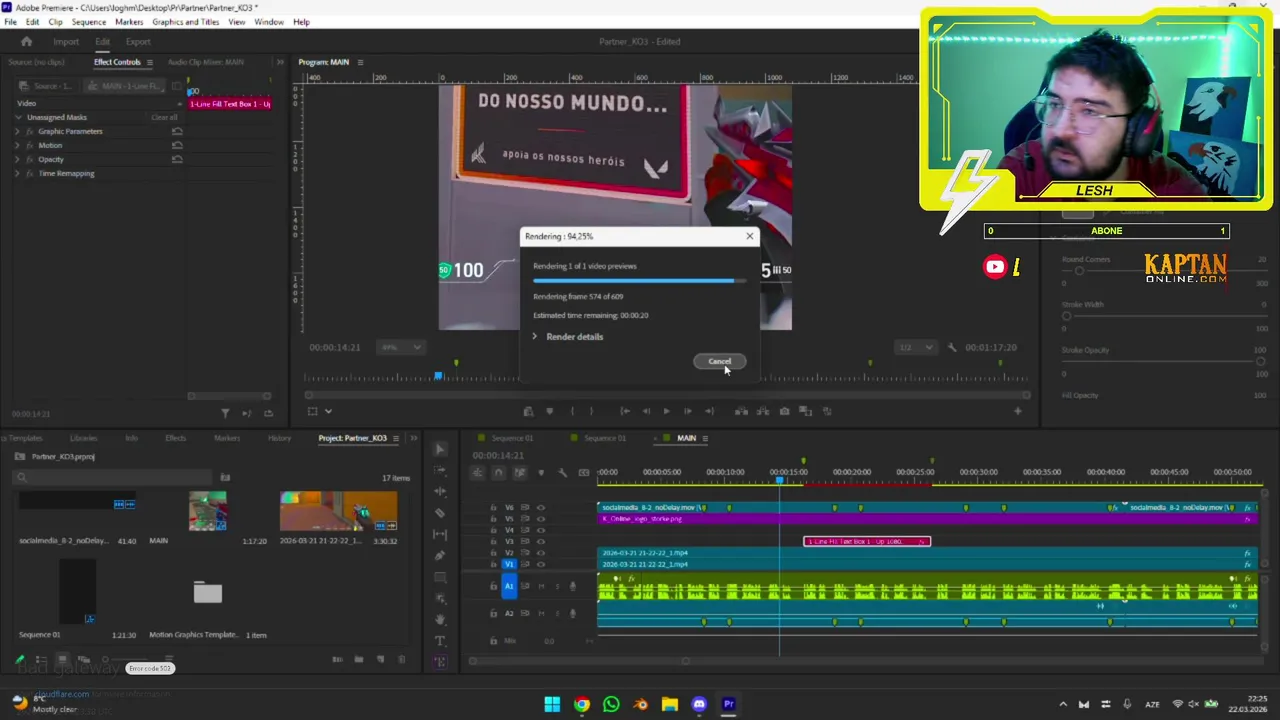1280x720 pixels.
Task: Click the New Item icon in Project panel
Action: tap(381, 660)
